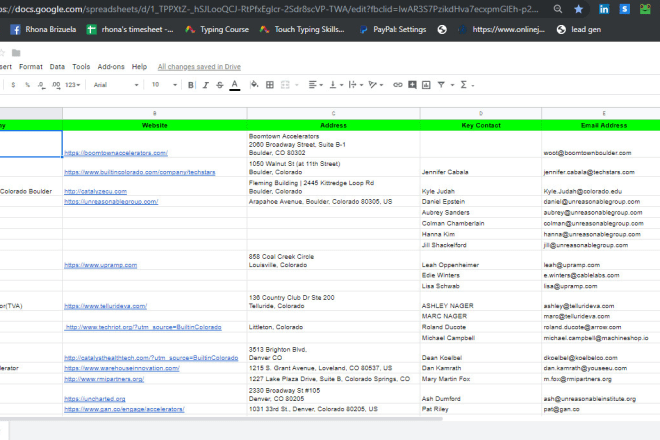Click the browser zoom magnifier icon

click(558, 9)
